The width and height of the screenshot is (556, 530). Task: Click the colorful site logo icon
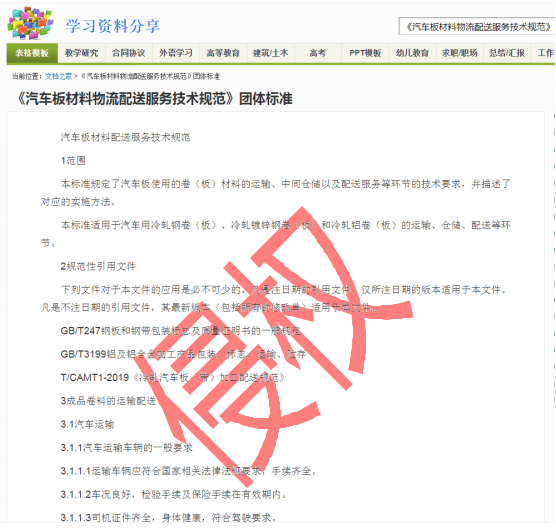tap(30, 23)
